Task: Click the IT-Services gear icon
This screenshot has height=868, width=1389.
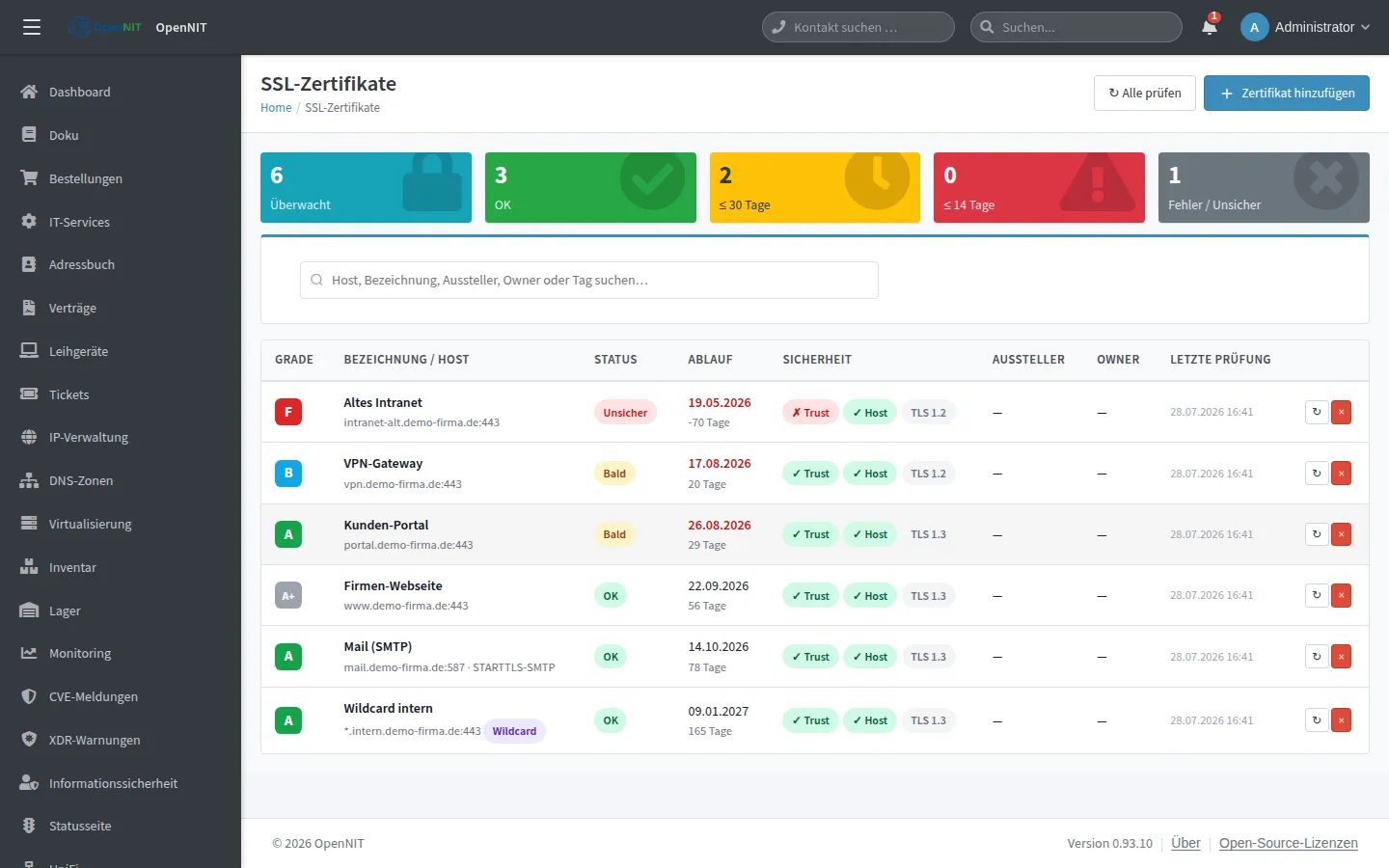Action: [x=29, y=222]
